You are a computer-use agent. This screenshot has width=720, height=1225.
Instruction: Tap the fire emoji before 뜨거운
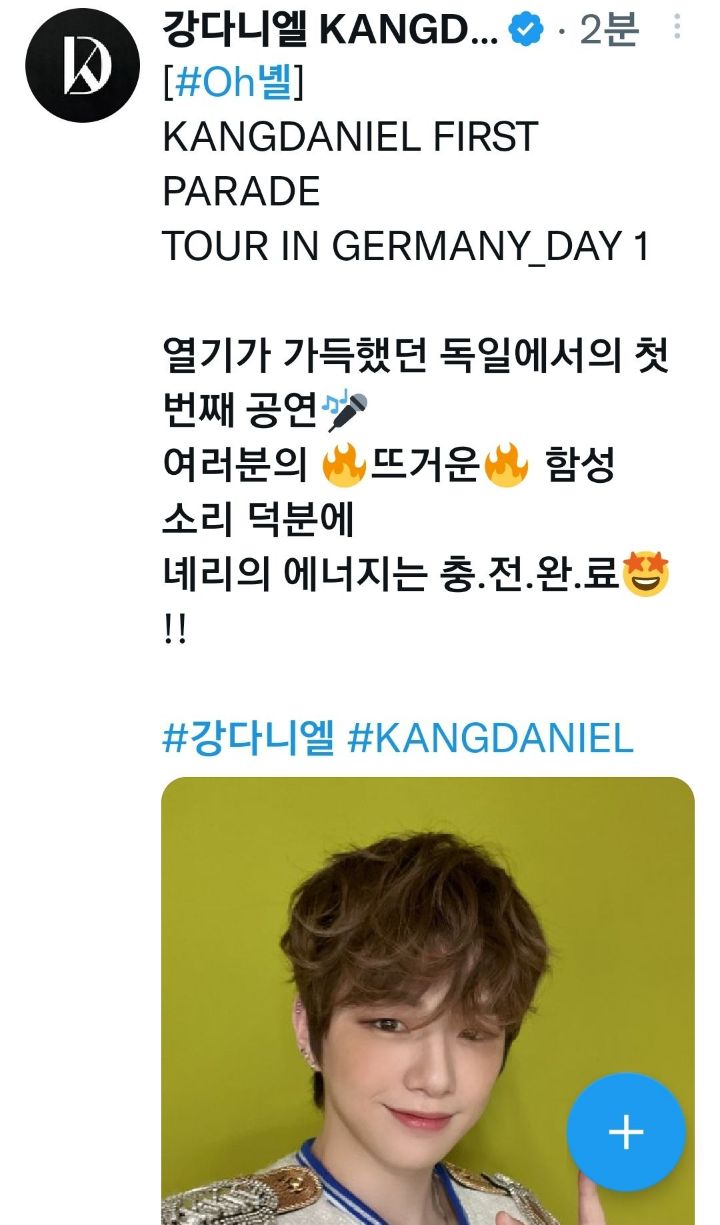[x=345, y=467]
